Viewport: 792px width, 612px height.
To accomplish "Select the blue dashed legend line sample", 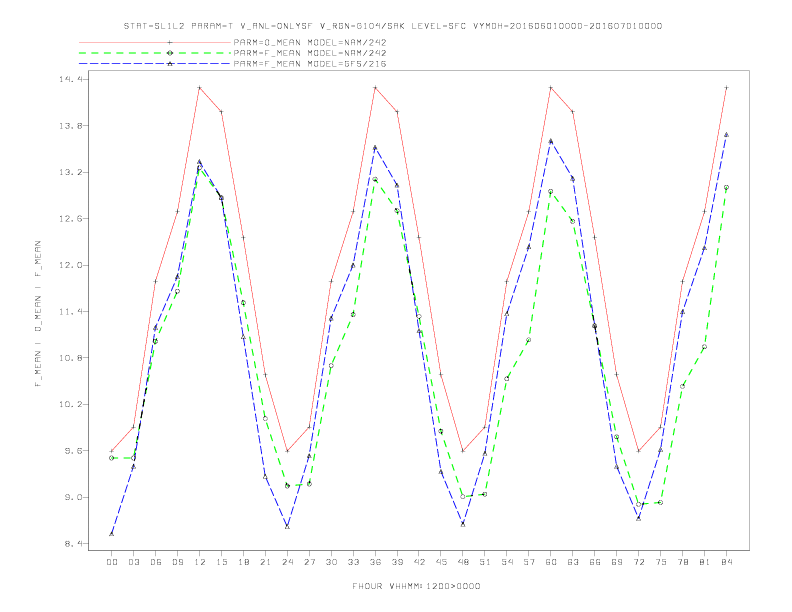I will coord(155,64).
